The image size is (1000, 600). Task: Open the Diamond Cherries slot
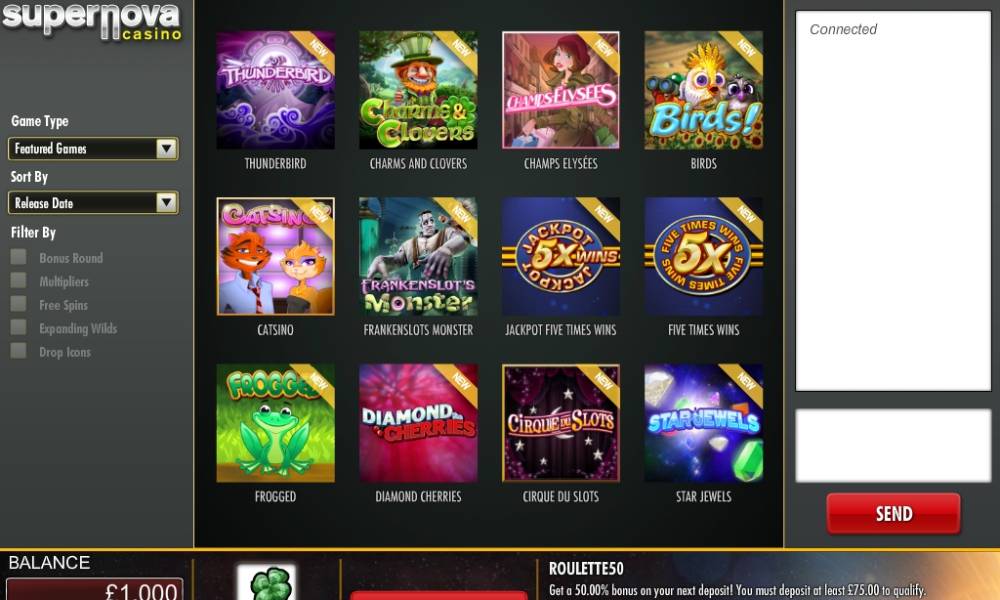418,423
